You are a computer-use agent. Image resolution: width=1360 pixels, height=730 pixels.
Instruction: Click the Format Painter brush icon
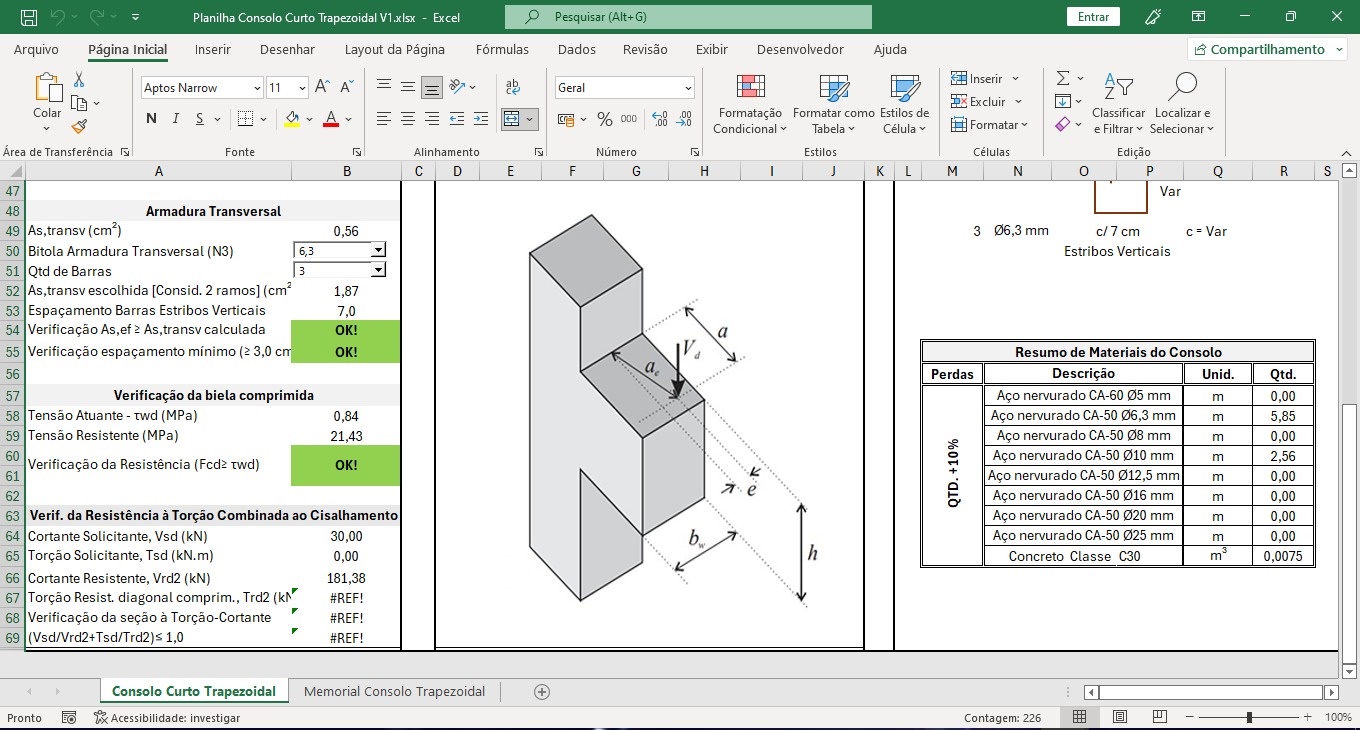(79, 126)
